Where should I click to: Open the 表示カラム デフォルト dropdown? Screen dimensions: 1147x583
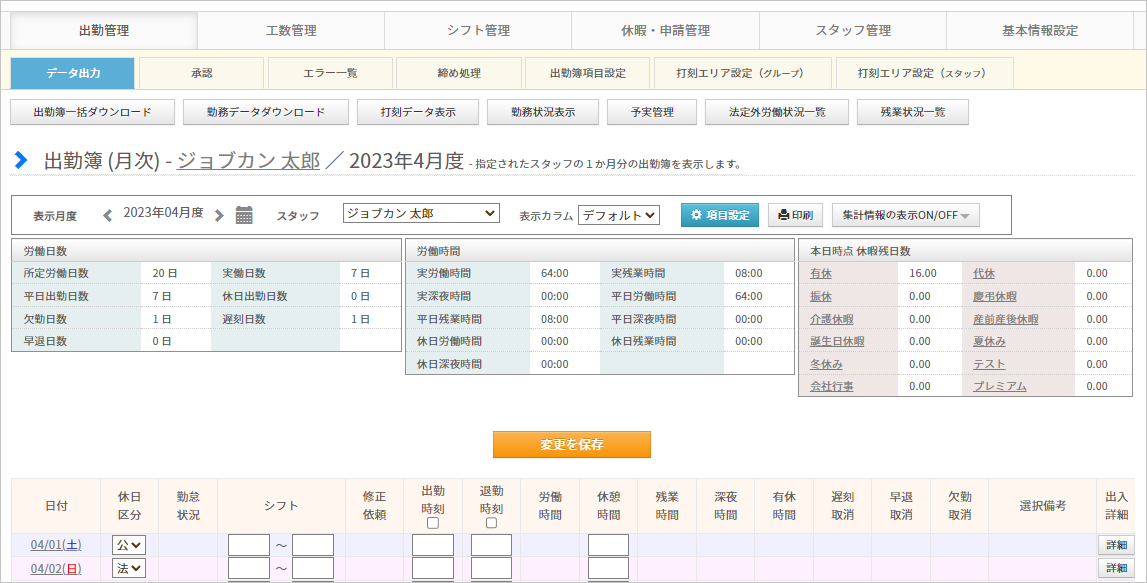coord(619,215)
